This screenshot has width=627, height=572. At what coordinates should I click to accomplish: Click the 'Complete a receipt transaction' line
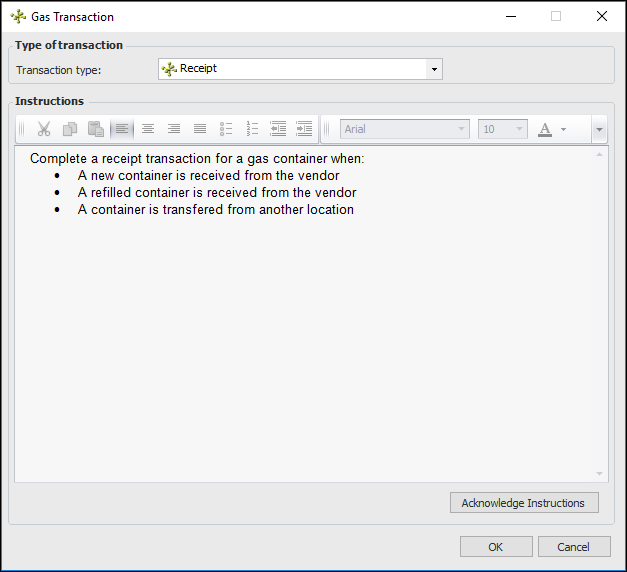197,159
